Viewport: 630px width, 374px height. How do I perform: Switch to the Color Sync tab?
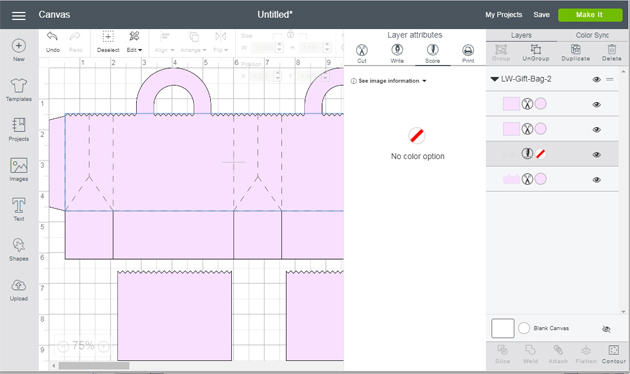[592, 35]
